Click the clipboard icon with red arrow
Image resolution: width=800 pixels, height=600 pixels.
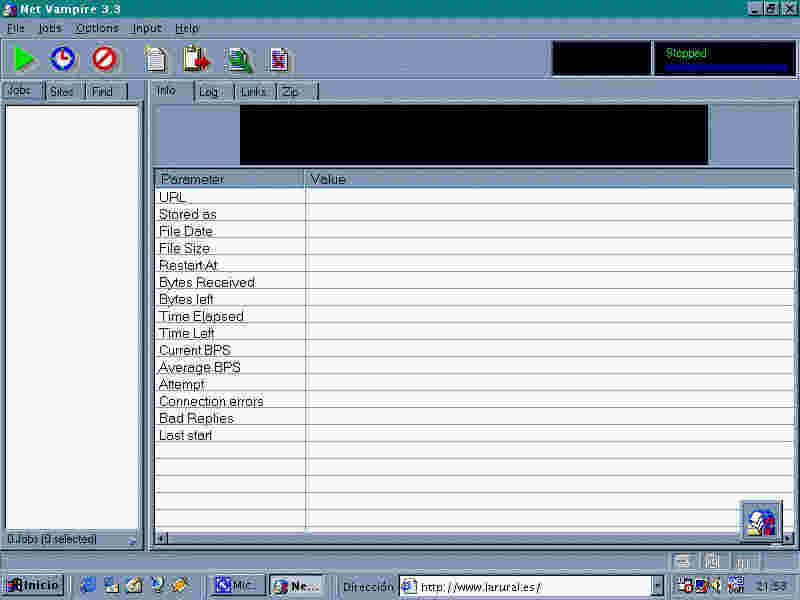[197, 59]
